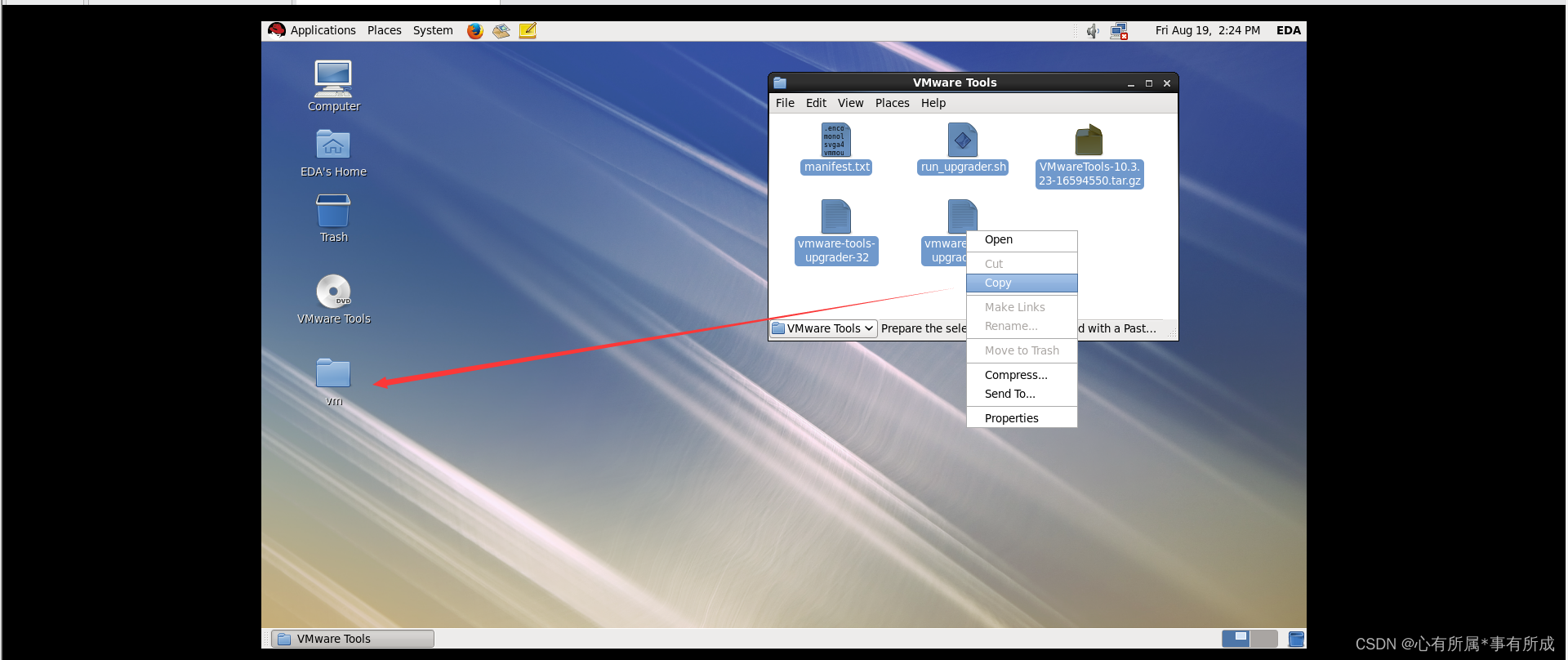Image resolution: width=1568 pixels, height=660 pixels.
Task: Choose Move to Trash from context menu
Action: click(x=1022, y=350)
